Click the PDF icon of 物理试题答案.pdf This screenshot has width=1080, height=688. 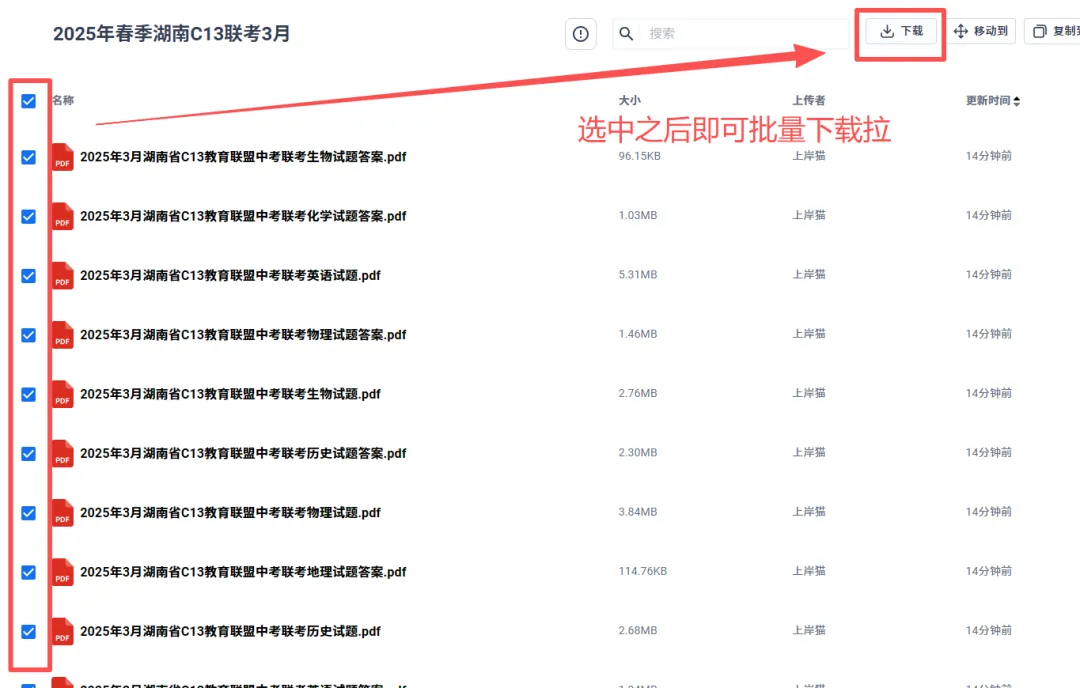(x=61, y=334)
